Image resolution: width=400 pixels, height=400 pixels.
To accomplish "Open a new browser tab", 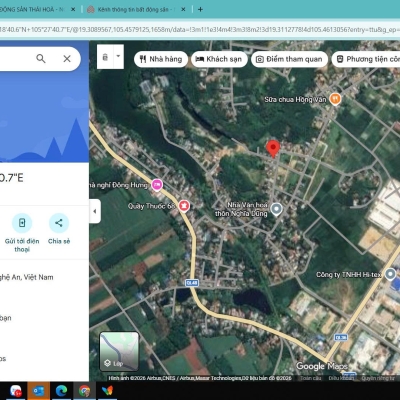I will [x=200, y=10].
